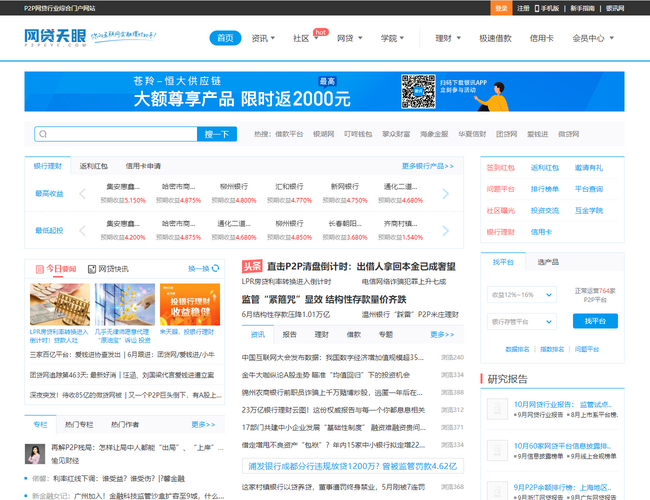Viewport: 650px width, 500px height.
Task: Click the 大额尊享产品 promotional banner
Action: coord(324,91)
